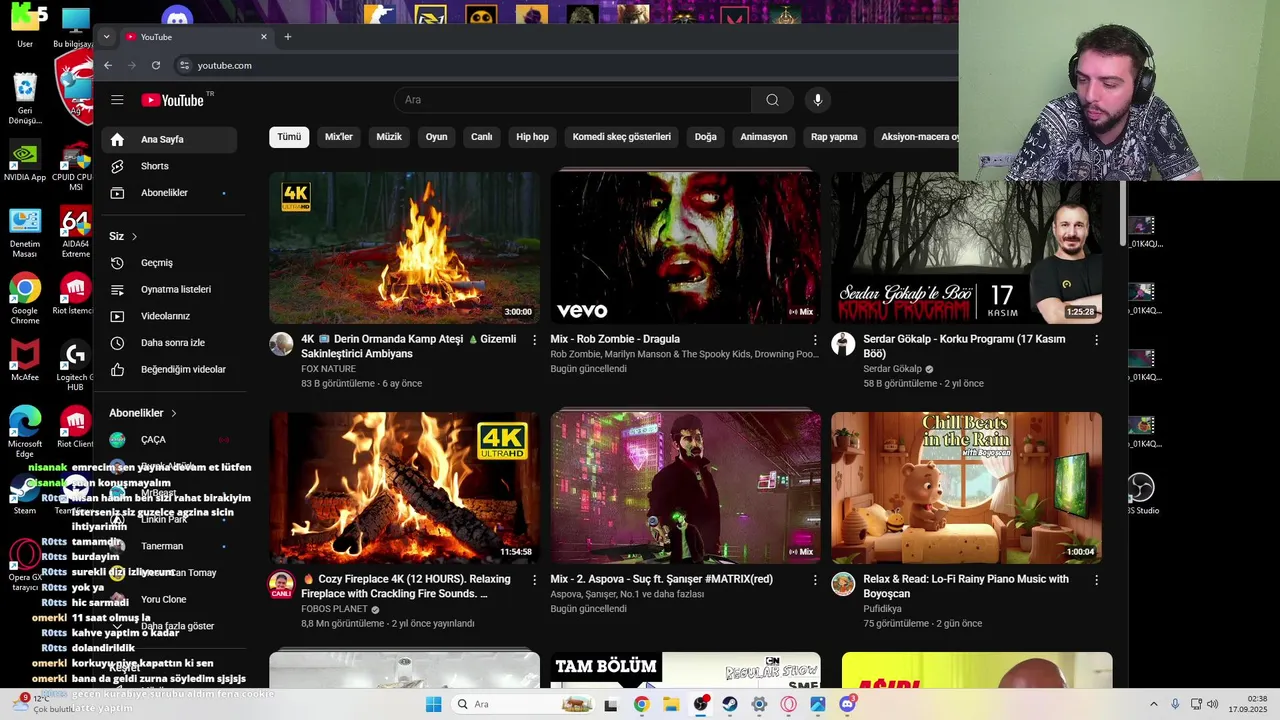The width and height of the screenshot is (1280, 720).
Task: Open options menu for Rob Zombie mix
Action: coord(815,340)
